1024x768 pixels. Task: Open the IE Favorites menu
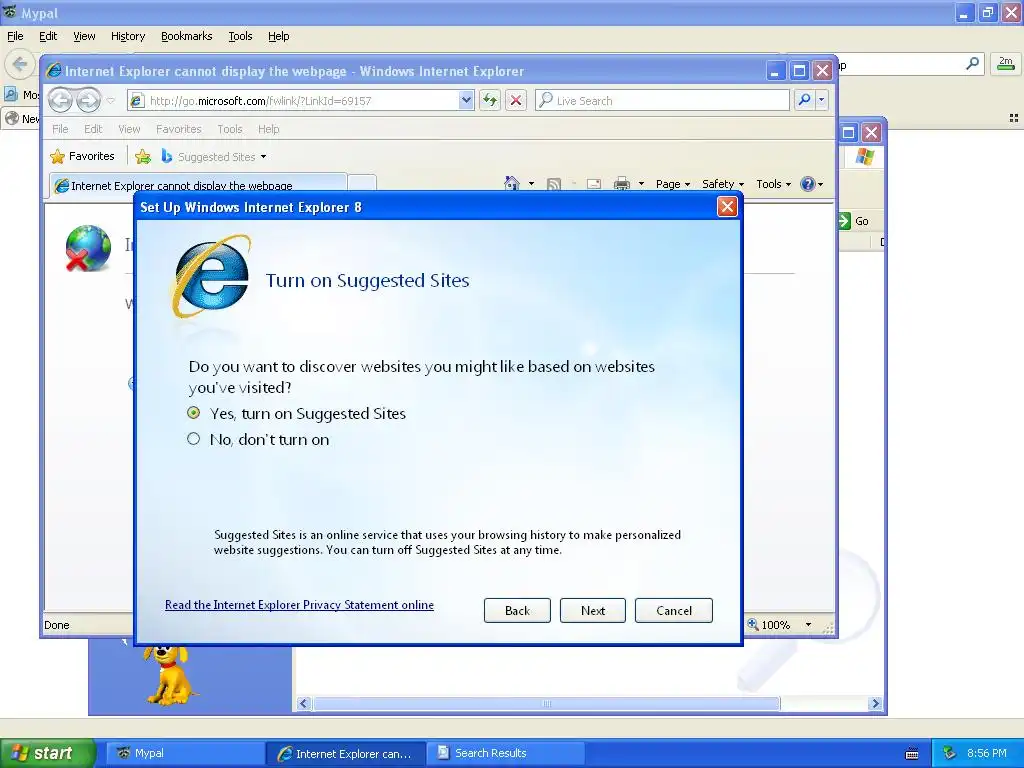pyautogui.click(x=178, y=129)
